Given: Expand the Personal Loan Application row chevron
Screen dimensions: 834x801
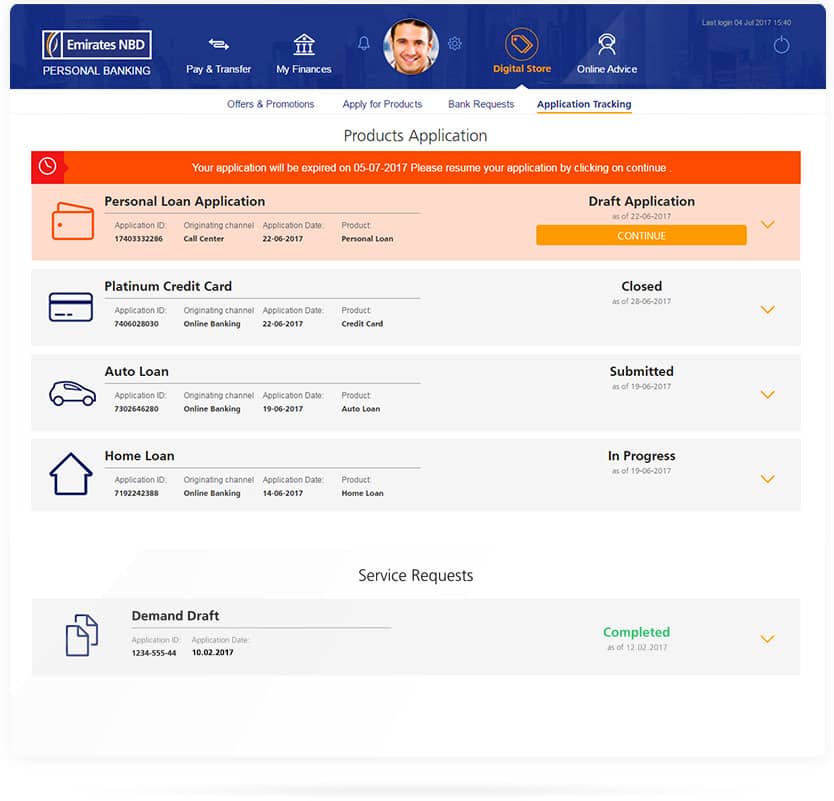Looking at the screenshot, I should pos(767,224).
